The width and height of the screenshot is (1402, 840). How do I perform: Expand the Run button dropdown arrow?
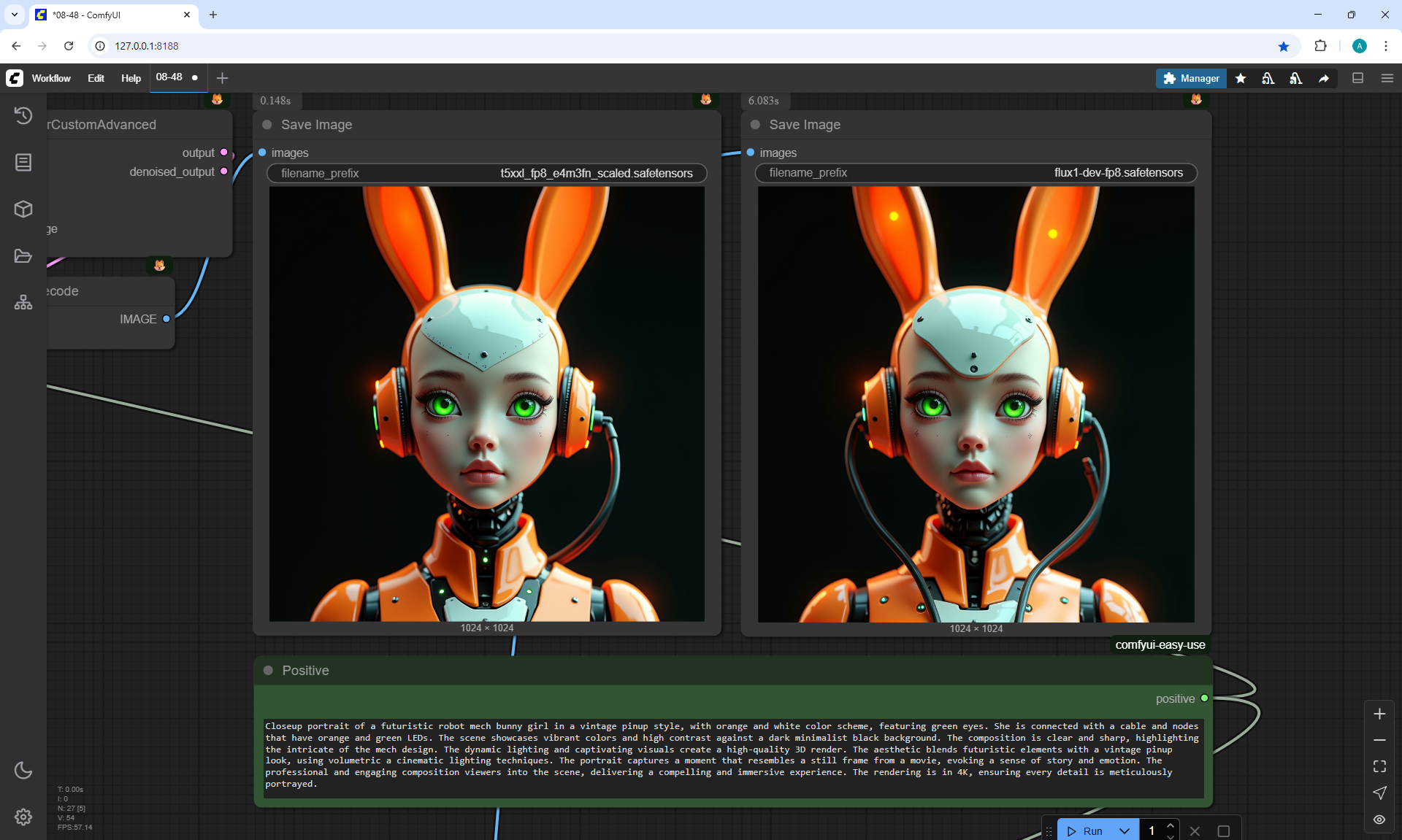click(x=1125, y=831)
